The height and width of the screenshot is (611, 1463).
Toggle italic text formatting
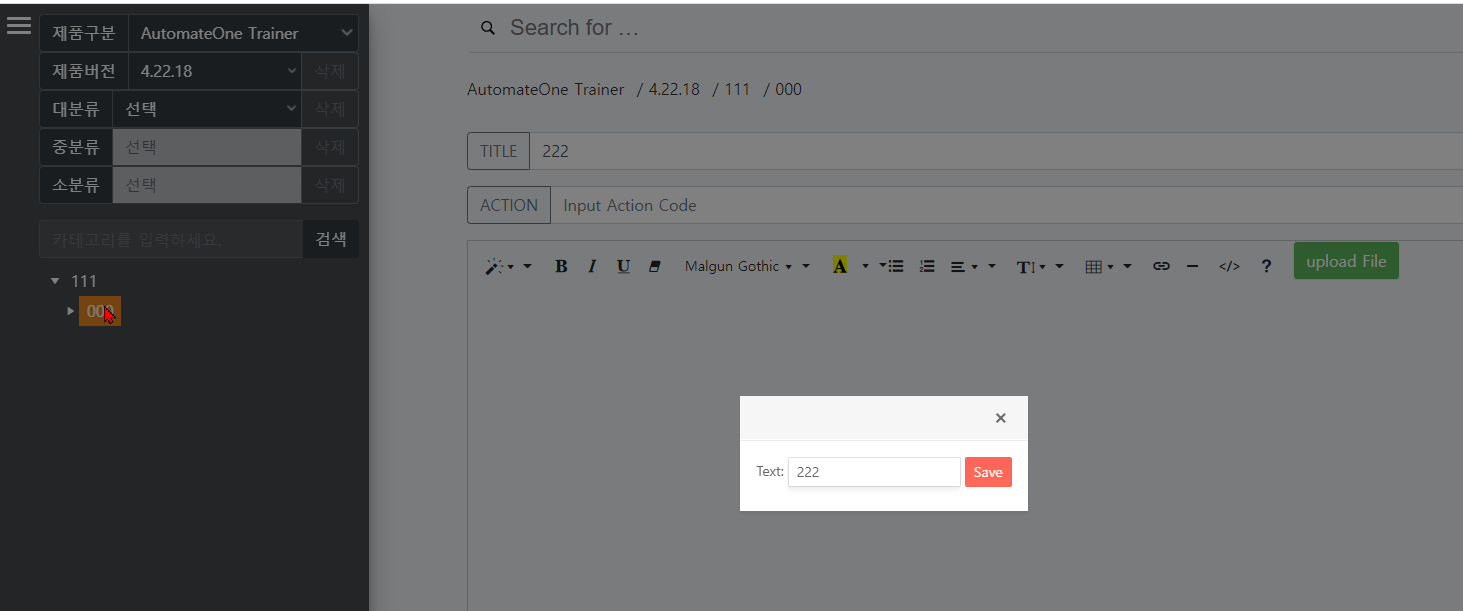point(592,266)
